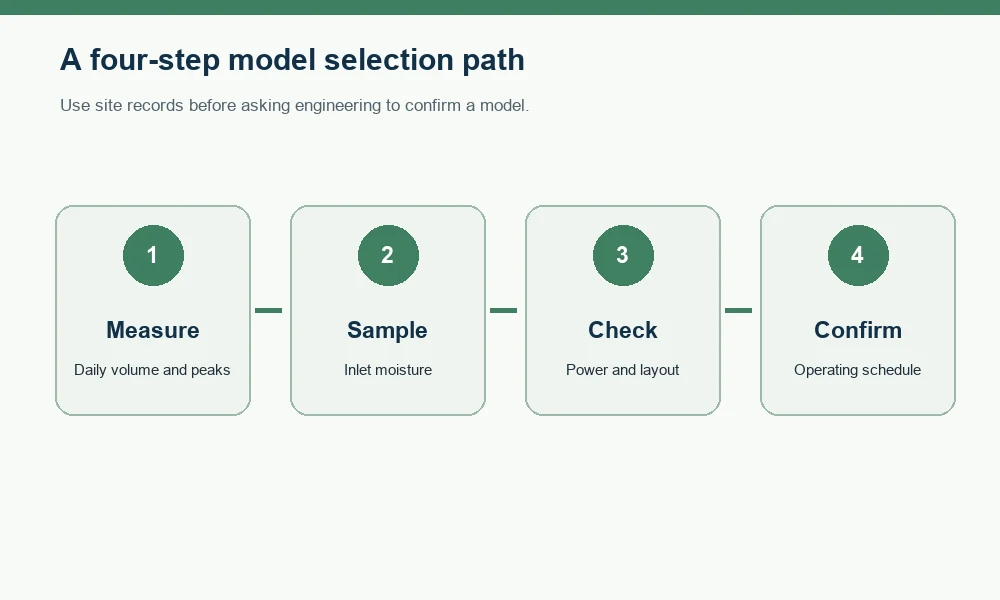
Task: Select the 'Confirm' step heading
Action: point(858,330)
